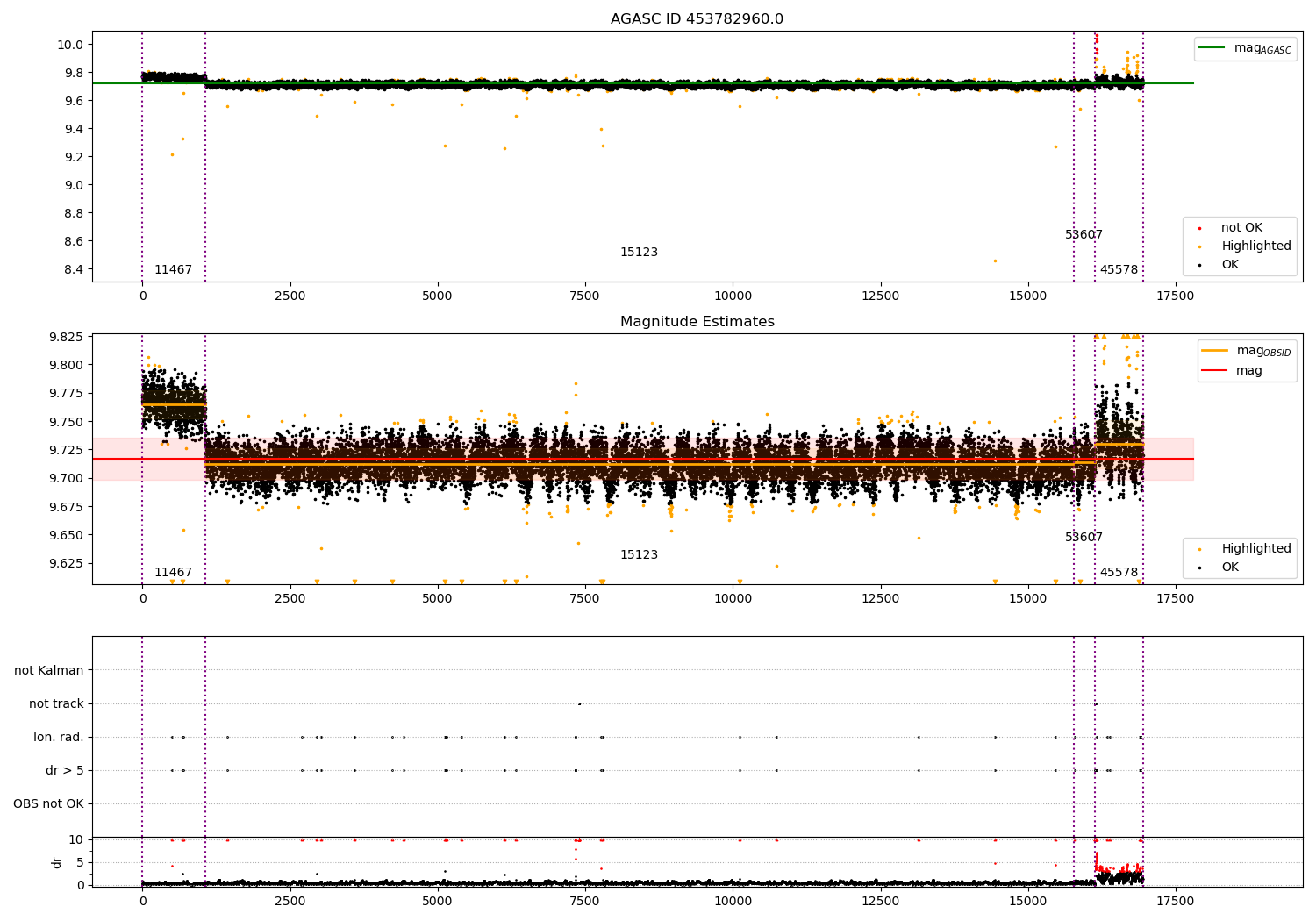The height and width of the screenshot is (921, 1316).
Task: Click the 'OBS not OK' axis label
Action: [x=48, y=804]
